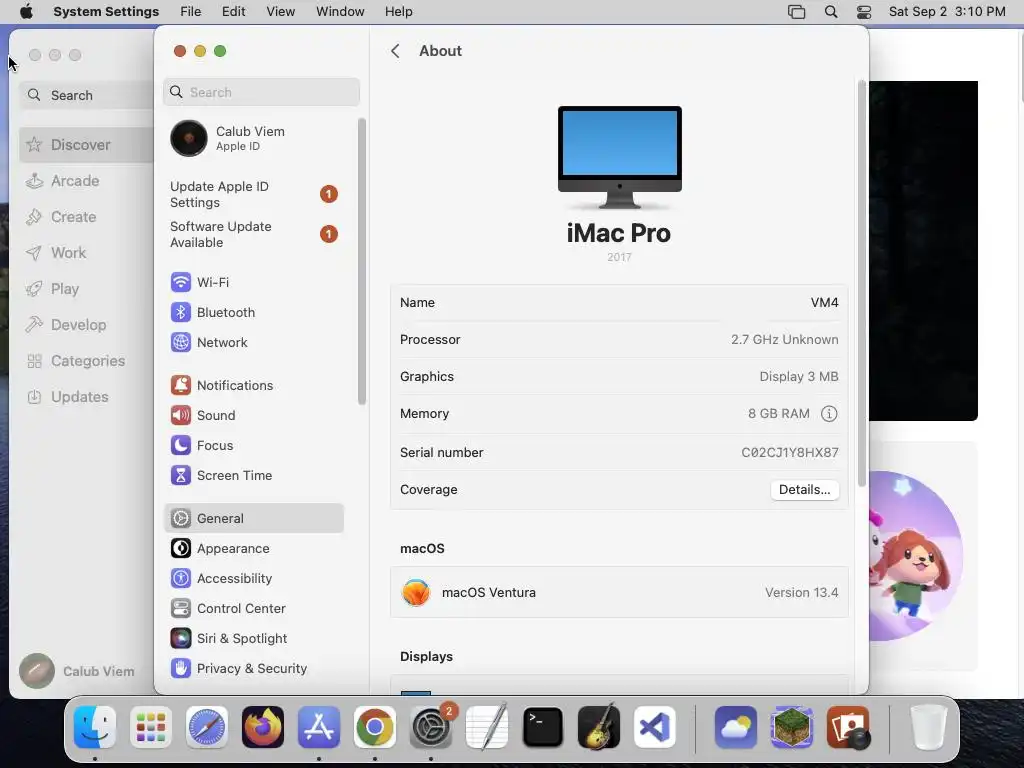This screenshot has width=1024, height=768.
Task: Open the System Settings menu in the menu bar
Action: (x=106, y=11)
